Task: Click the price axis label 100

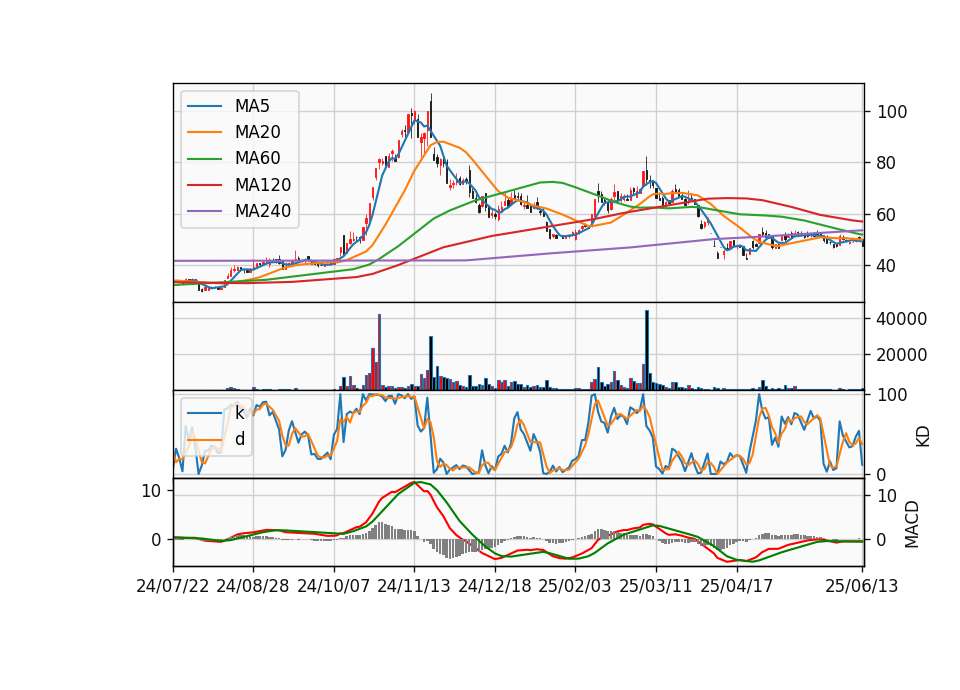Action: 892,113
